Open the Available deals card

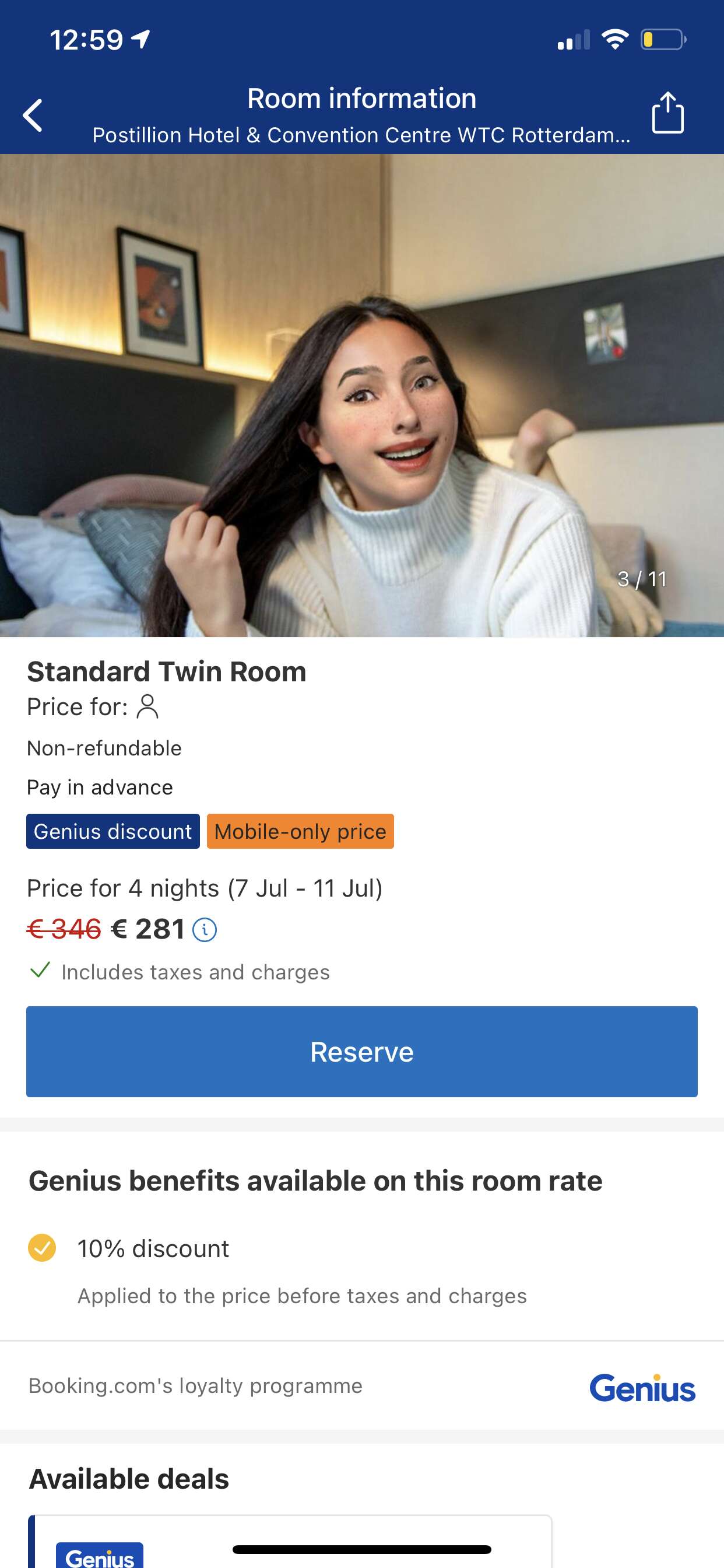click(x=290, y=1541)
